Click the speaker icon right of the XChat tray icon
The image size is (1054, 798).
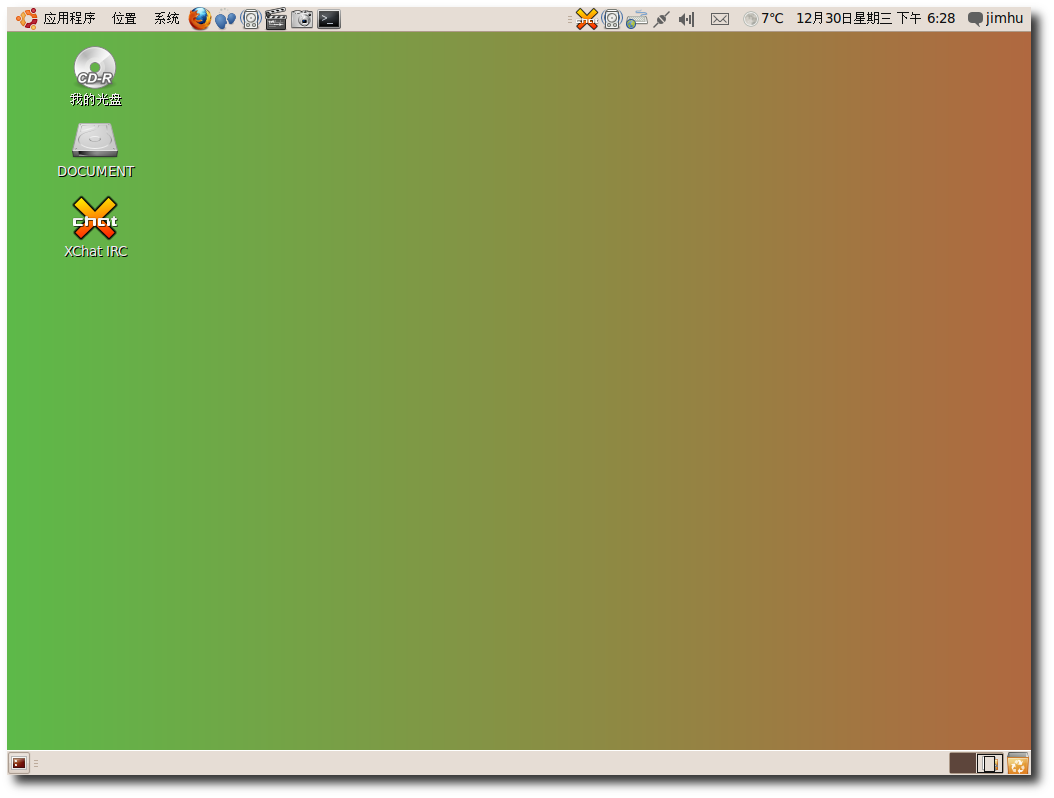[x=612, y=19]
